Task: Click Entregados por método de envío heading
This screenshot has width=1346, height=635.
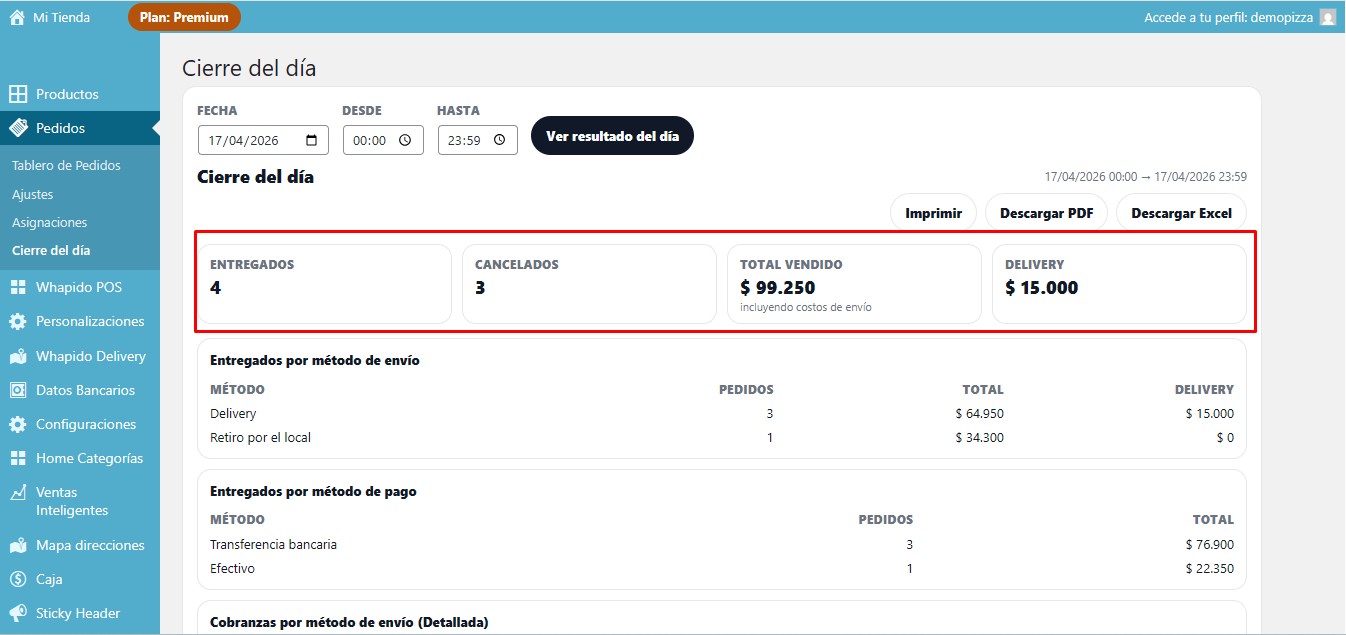Action: click(315, 360)
